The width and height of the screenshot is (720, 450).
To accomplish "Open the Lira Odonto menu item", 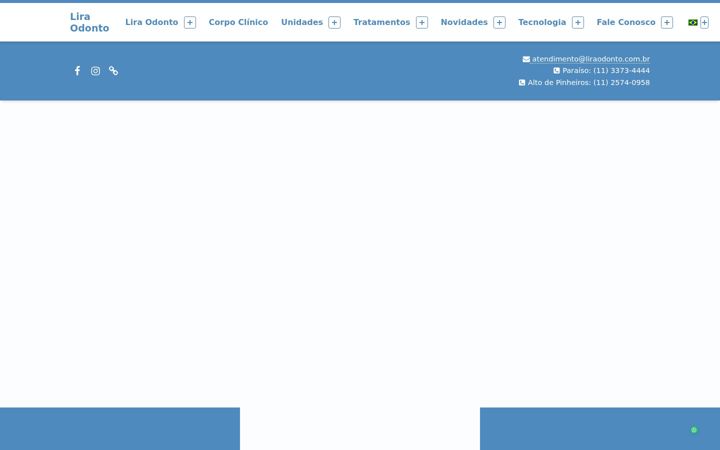I will tap(152, 22).
